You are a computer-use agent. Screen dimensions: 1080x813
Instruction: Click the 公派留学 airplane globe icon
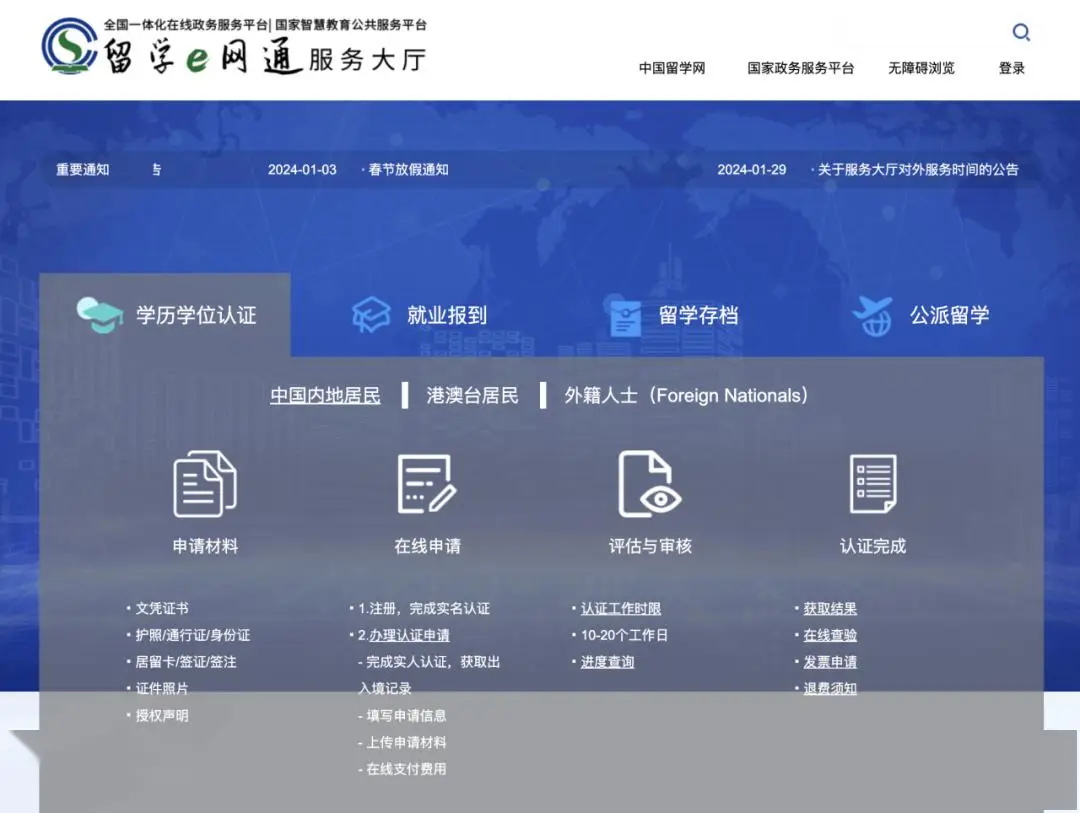coord(872,316)
